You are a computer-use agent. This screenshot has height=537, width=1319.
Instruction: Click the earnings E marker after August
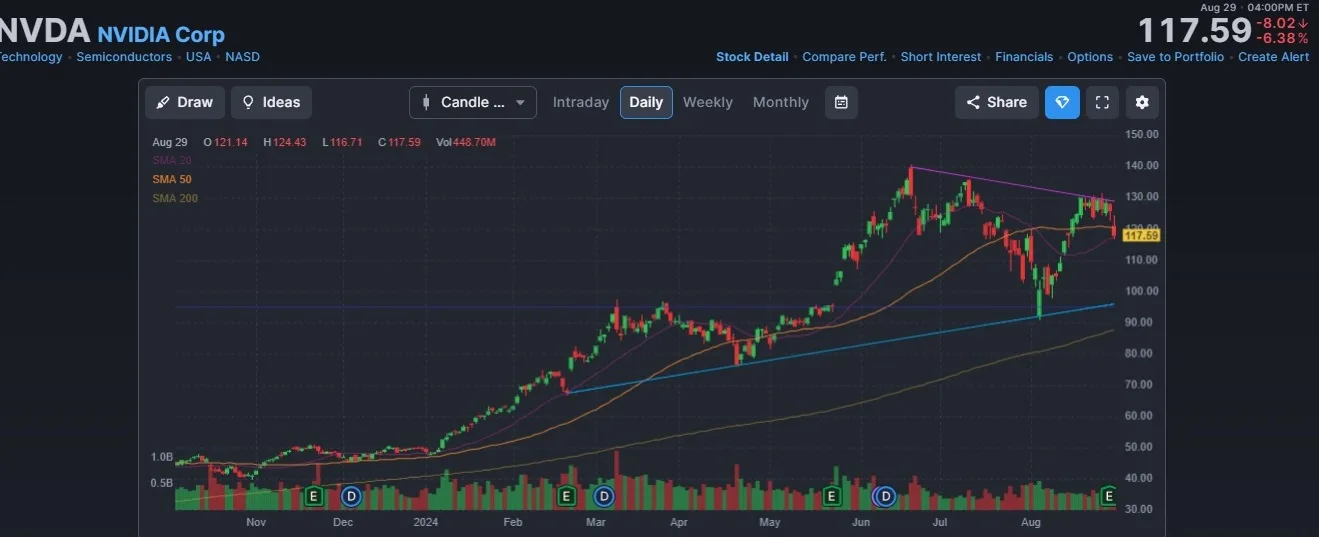[1108, 495]
